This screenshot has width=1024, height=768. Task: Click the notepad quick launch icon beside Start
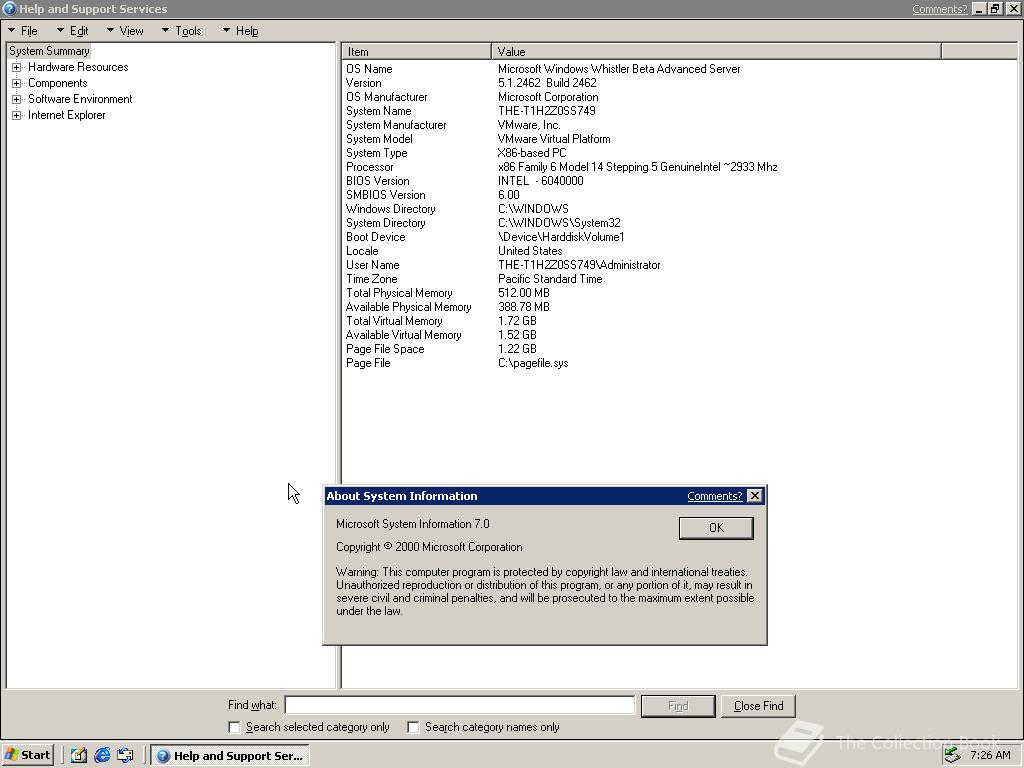tap(78, 756)
